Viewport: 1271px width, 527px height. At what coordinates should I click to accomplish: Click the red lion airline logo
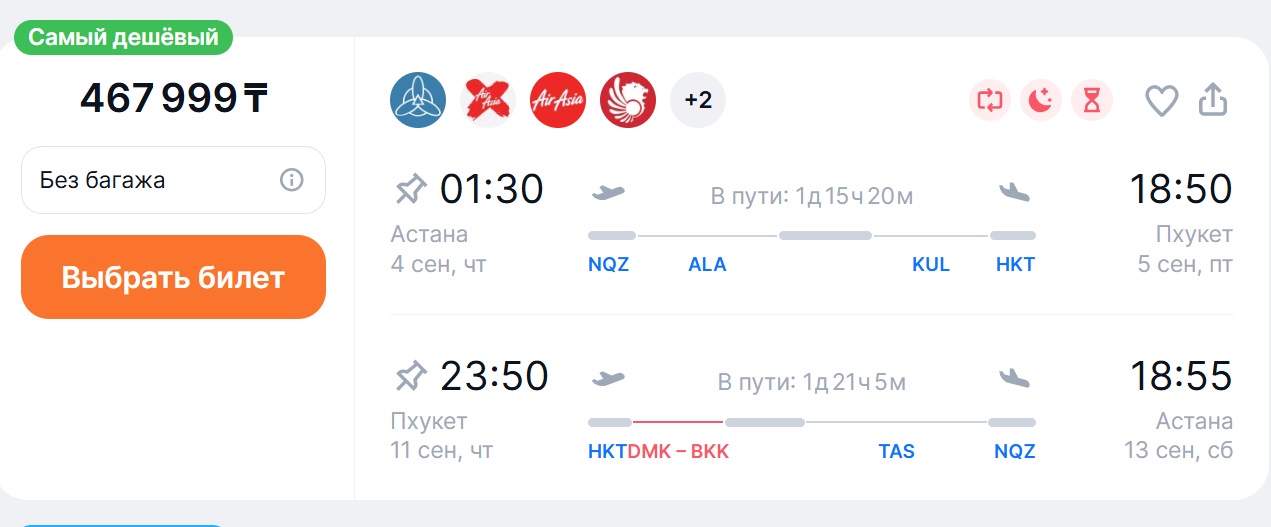point(628,100)
